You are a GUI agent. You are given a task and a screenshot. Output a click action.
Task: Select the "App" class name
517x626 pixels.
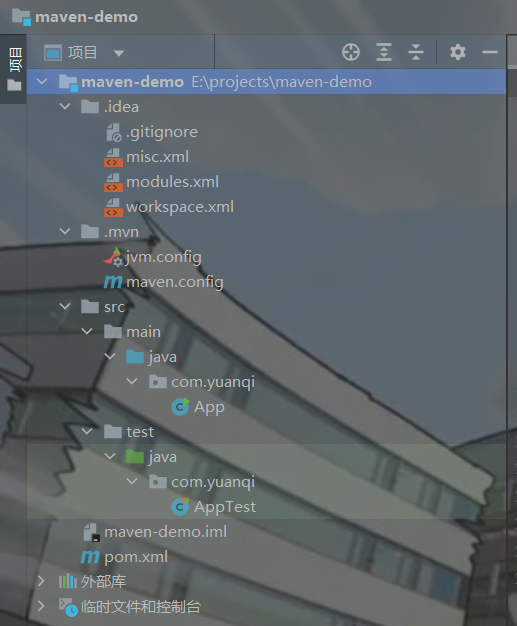(209, 407)
